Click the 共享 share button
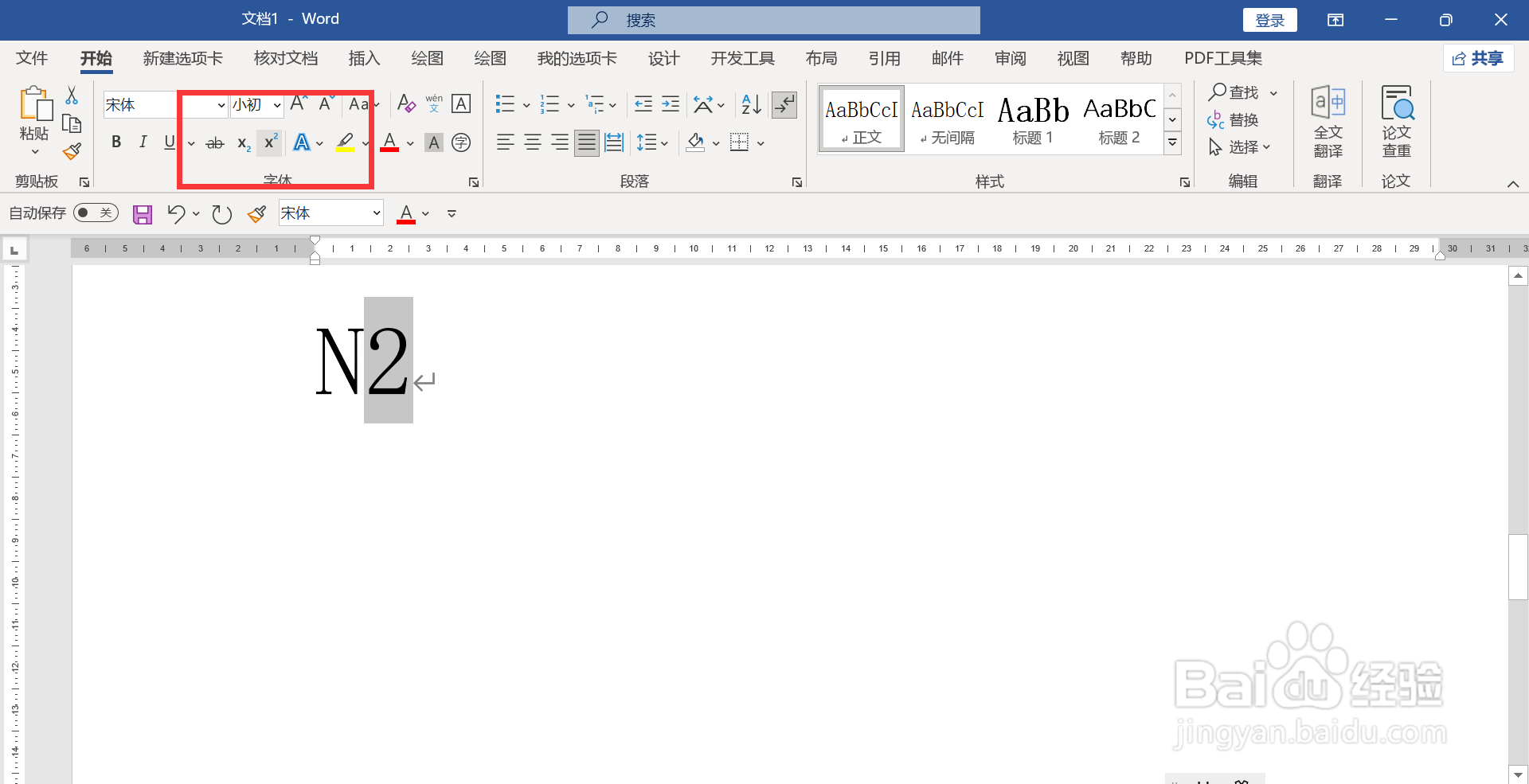 [1478, 58]
